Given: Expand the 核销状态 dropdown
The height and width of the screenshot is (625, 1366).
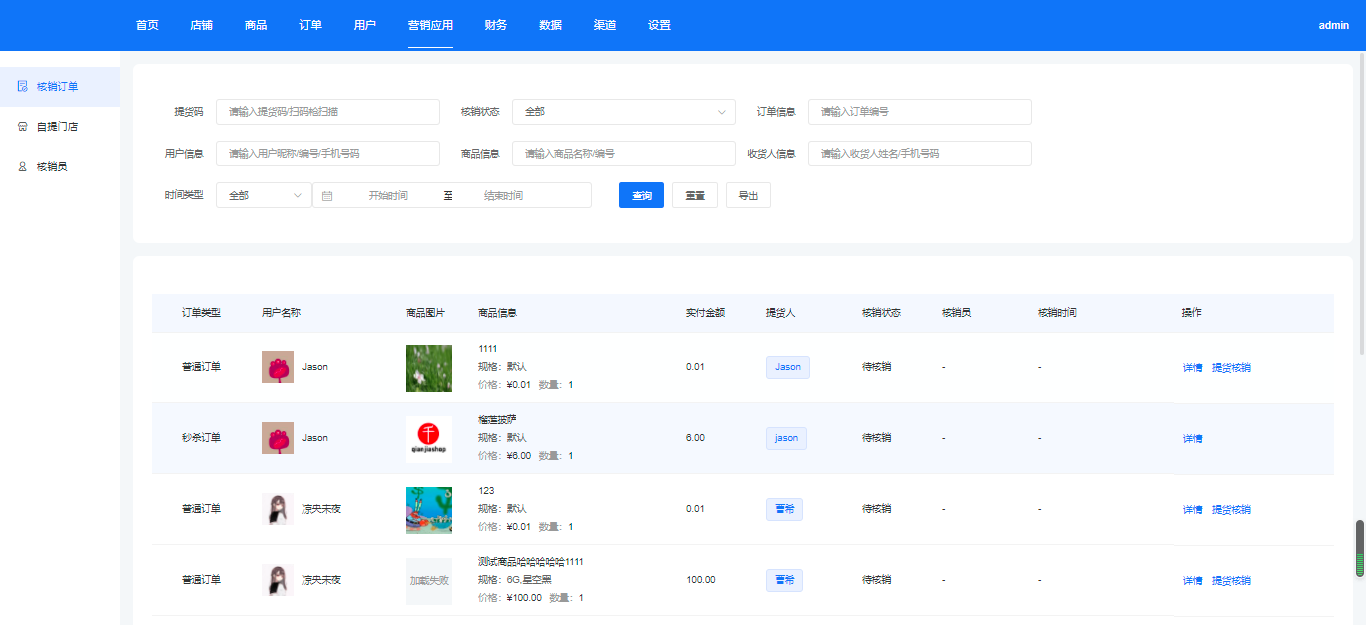Looking at the screenshot, I should click(x=623, y=112).
